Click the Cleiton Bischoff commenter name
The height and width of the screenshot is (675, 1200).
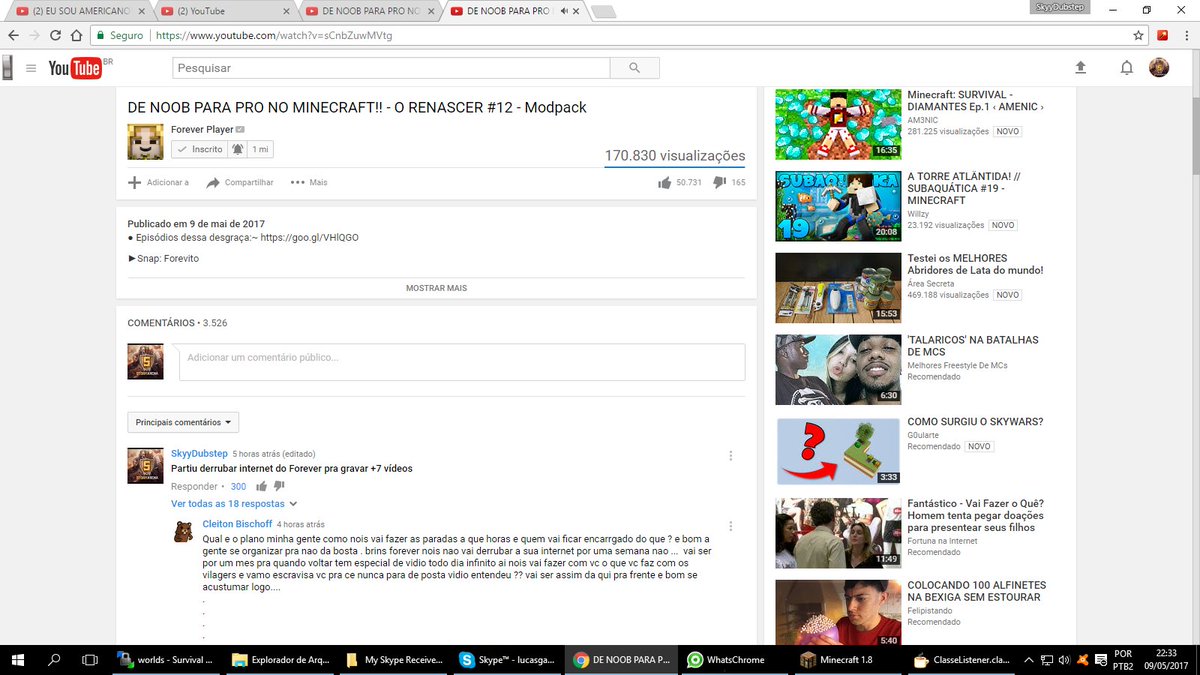click(x=237, y=524)
